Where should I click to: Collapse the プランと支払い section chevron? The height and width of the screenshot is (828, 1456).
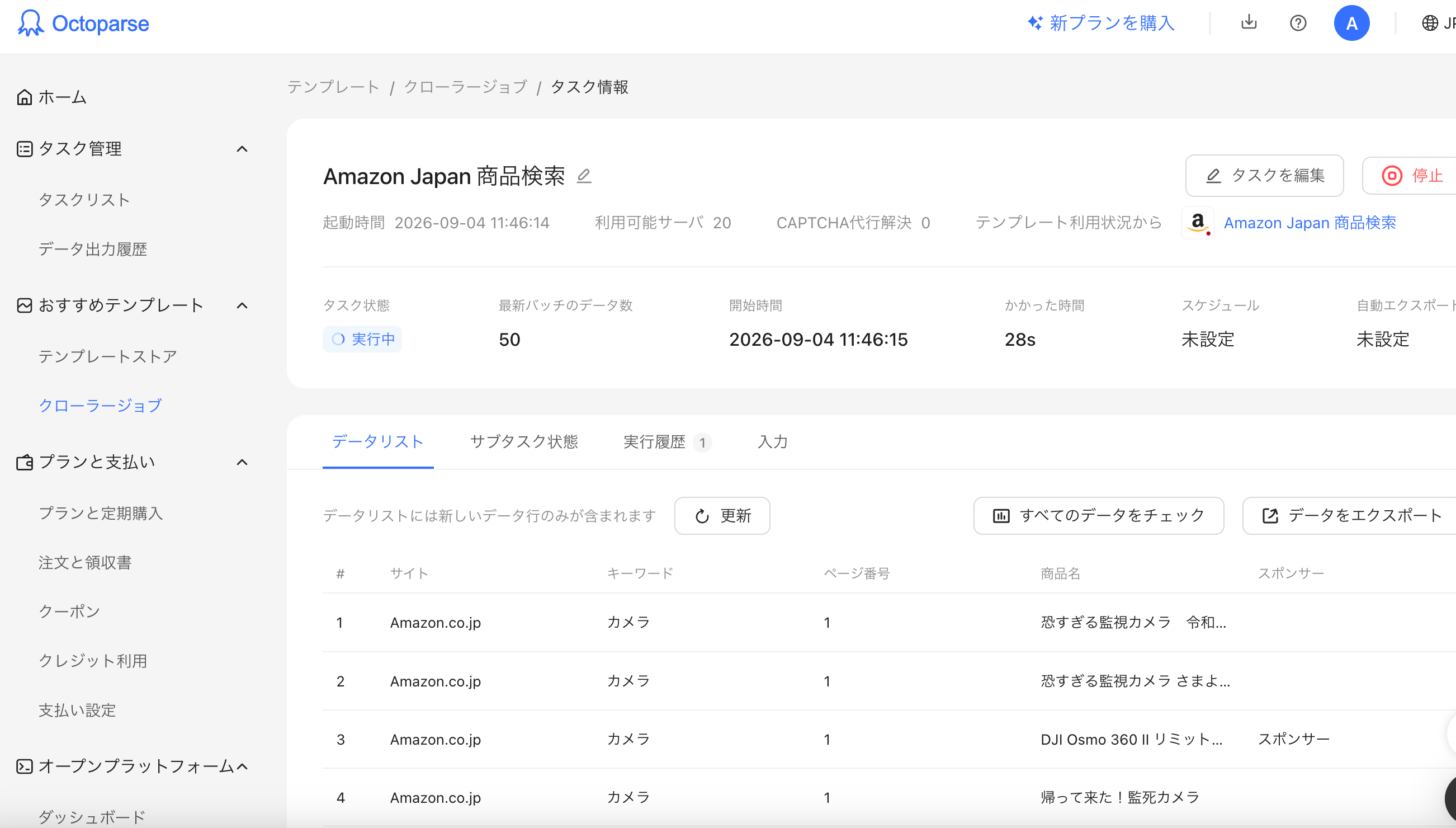242,462
